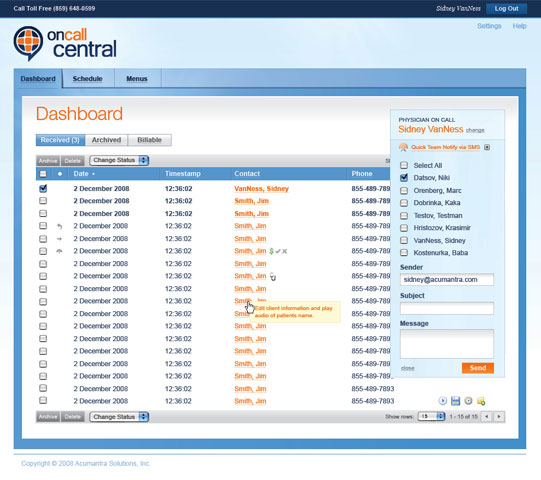The height and width of the screenshot is (480, 541).
Task: Uncheck the Datsov, Niki checkbox
Action: coord(404,178)
